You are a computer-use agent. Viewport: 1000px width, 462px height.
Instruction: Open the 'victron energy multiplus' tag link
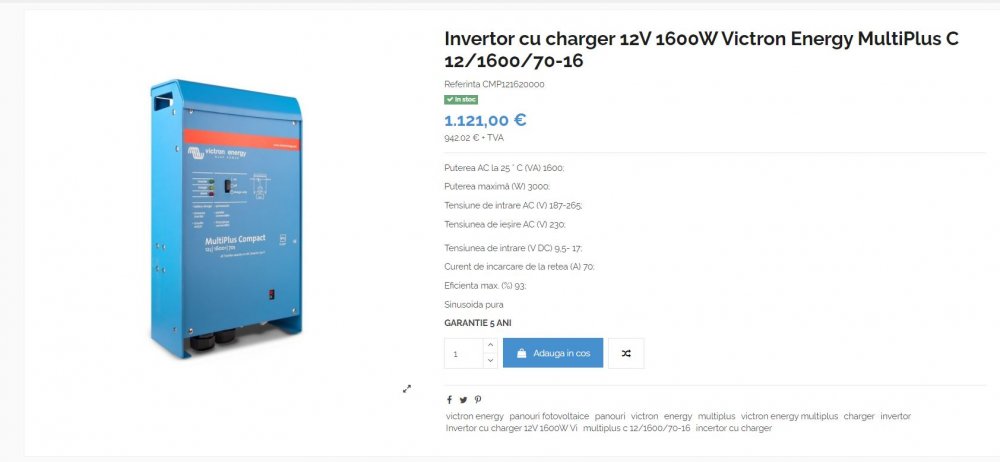790,416
